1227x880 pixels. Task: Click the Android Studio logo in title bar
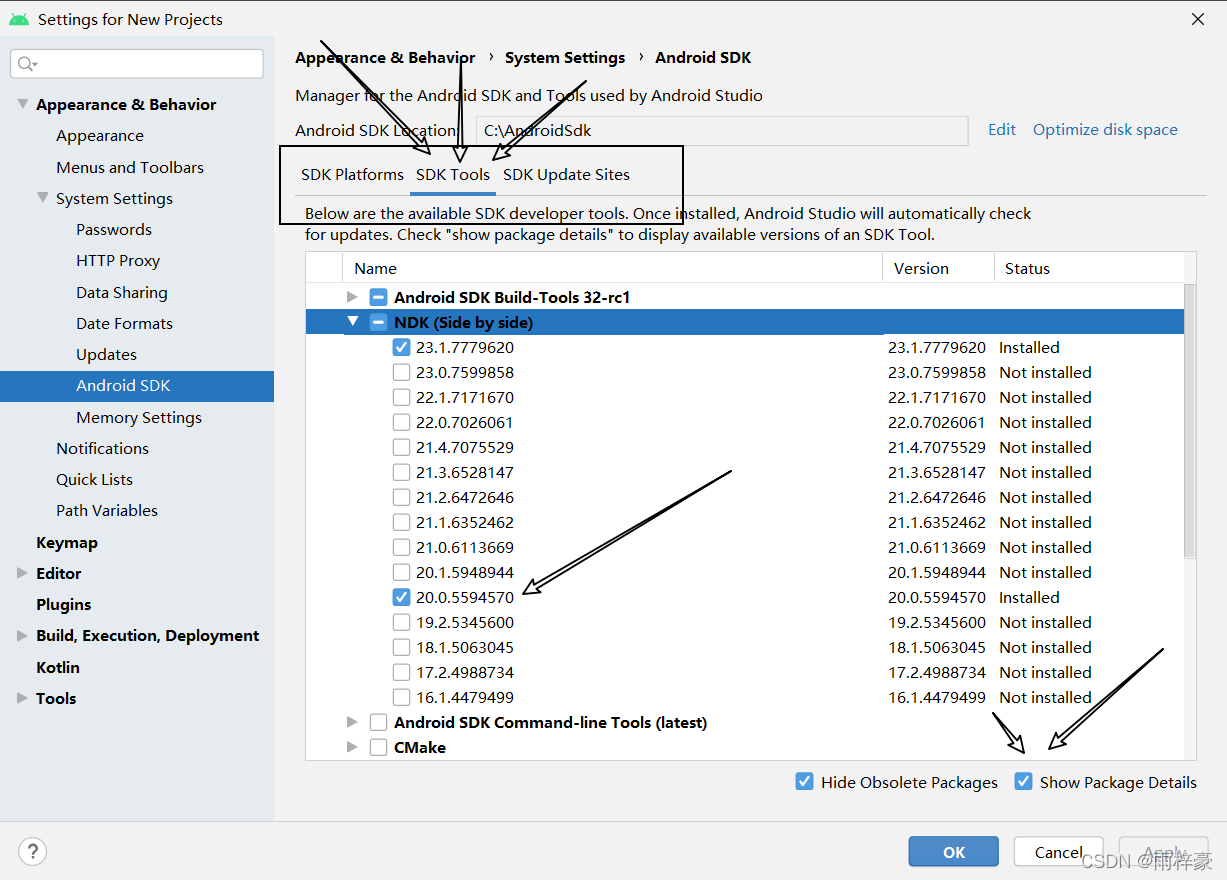coord(18,19)
